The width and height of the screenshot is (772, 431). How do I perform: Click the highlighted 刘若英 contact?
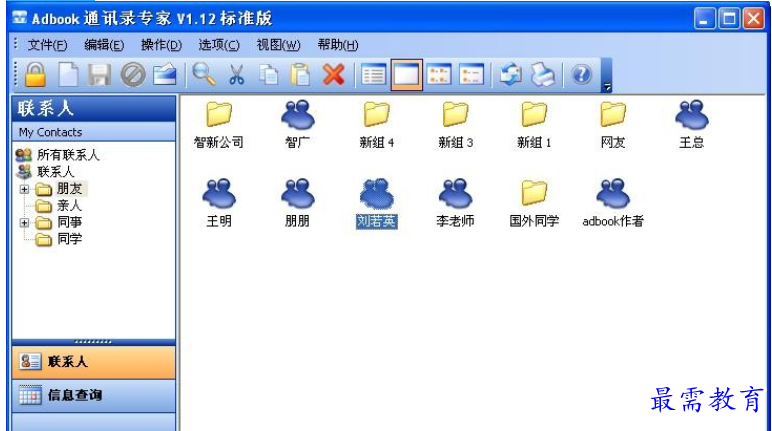[x=376, y=203]
